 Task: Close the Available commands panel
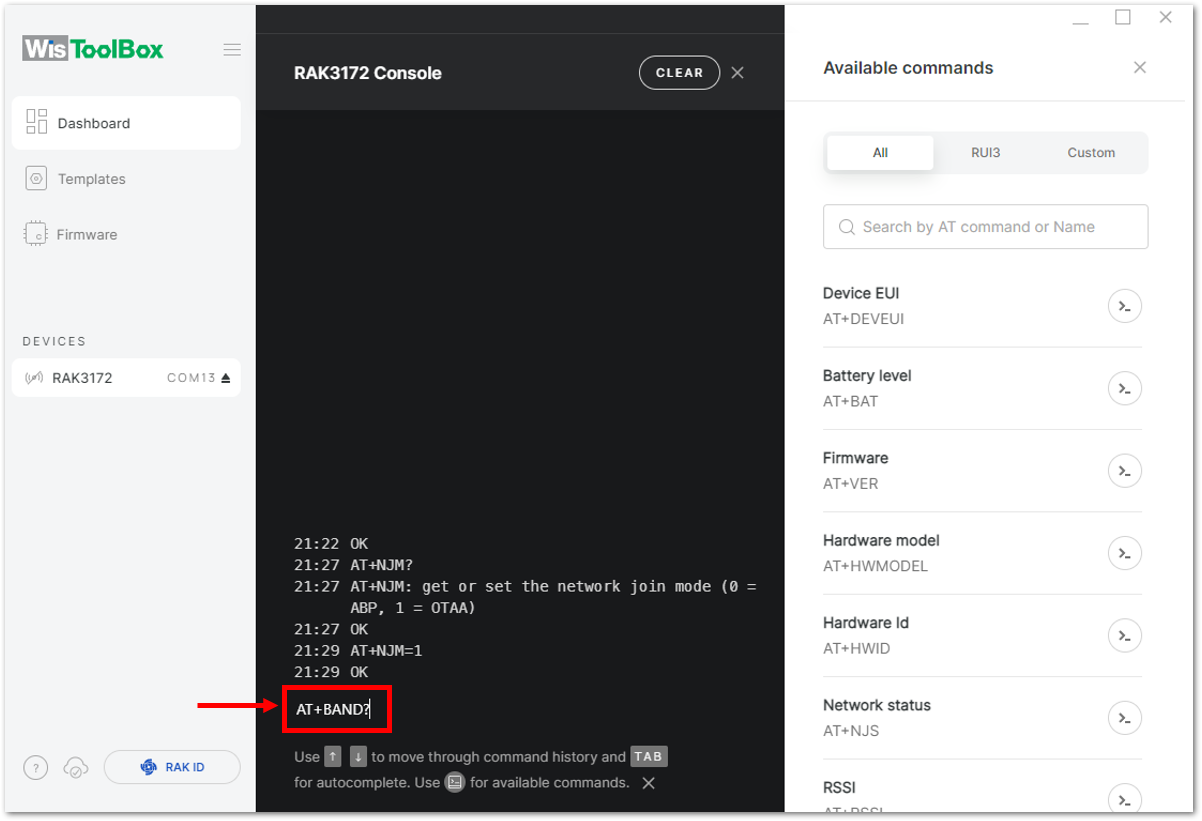coord(1140,68)
